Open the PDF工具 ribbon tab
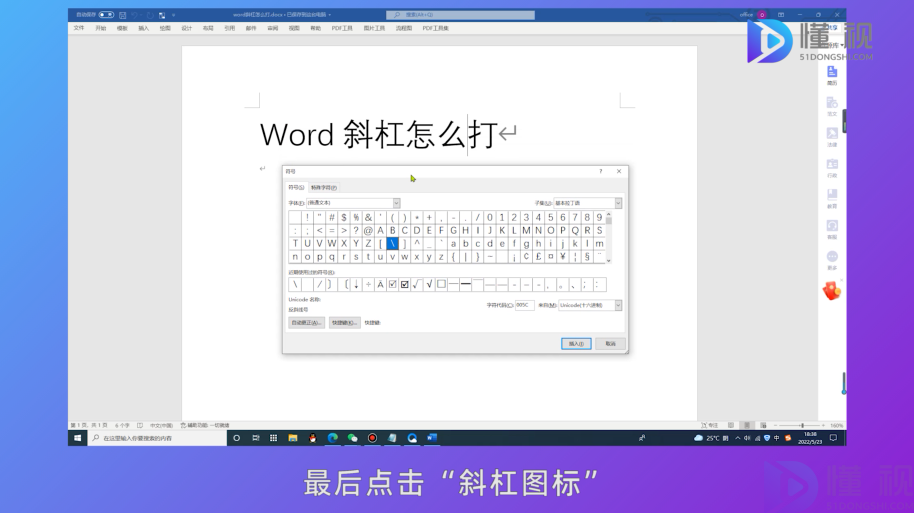Screen dimensions: 914x513 point(342,28)
